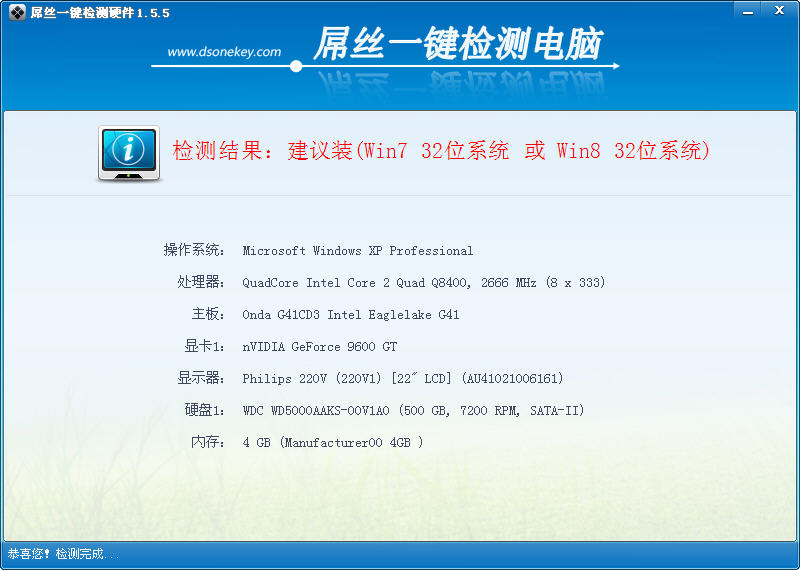Open the www.dsonekey.com website link
The width and height of the screenshot is (800, 570).
pyautogui.click(x=224, y=52)
